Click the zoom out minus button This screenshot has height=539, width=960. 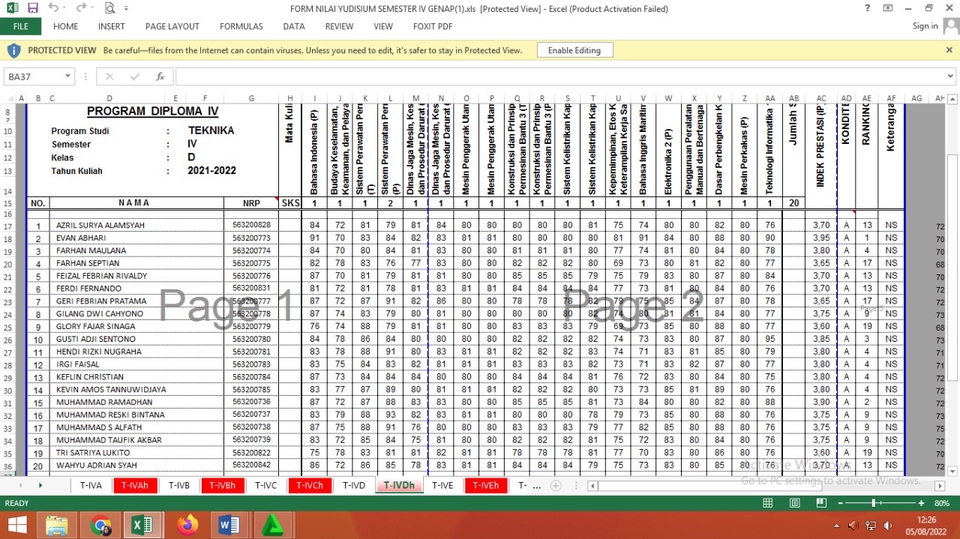pos(841,503)
